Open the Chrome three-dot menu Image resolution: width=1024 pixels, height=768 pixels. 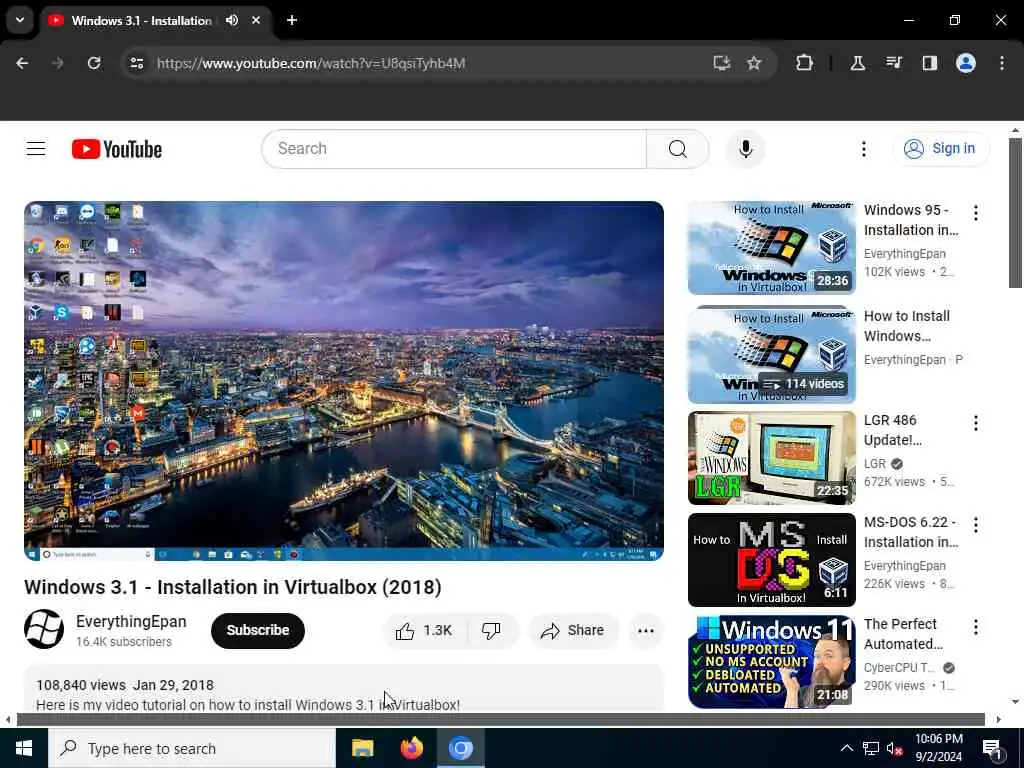[x=1002, y=63]
